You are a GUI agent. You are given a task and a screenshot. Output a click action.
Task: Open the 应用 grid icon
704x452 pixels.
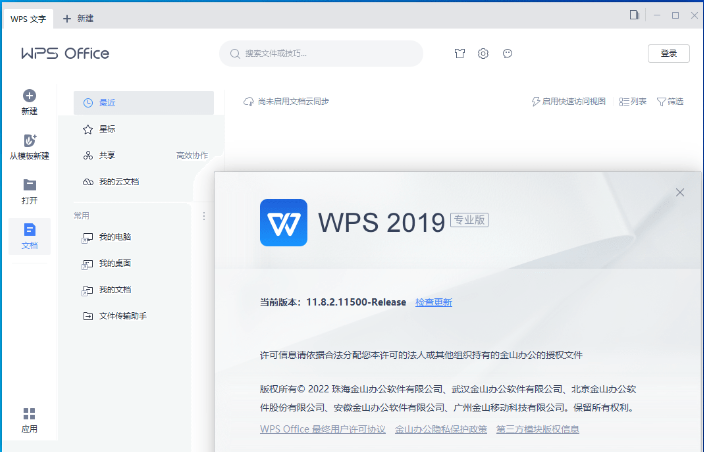(30, 413)
